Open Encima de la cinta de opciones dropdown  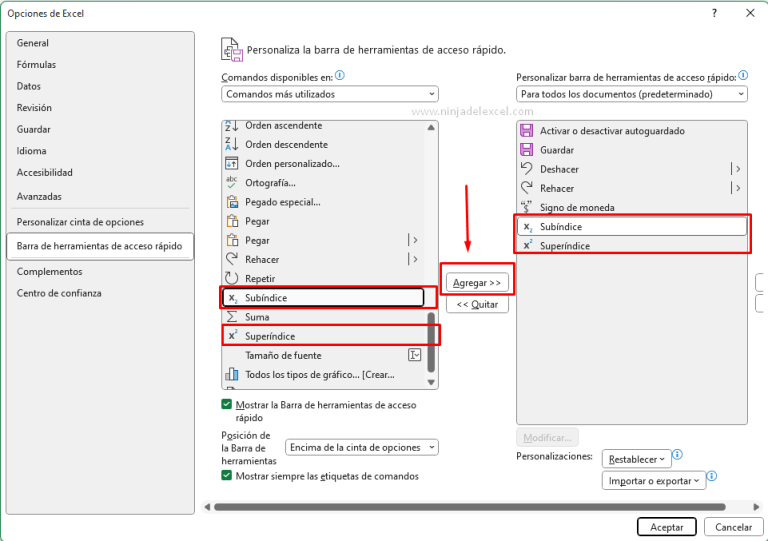pyautogui.click(x=361, y=447)
